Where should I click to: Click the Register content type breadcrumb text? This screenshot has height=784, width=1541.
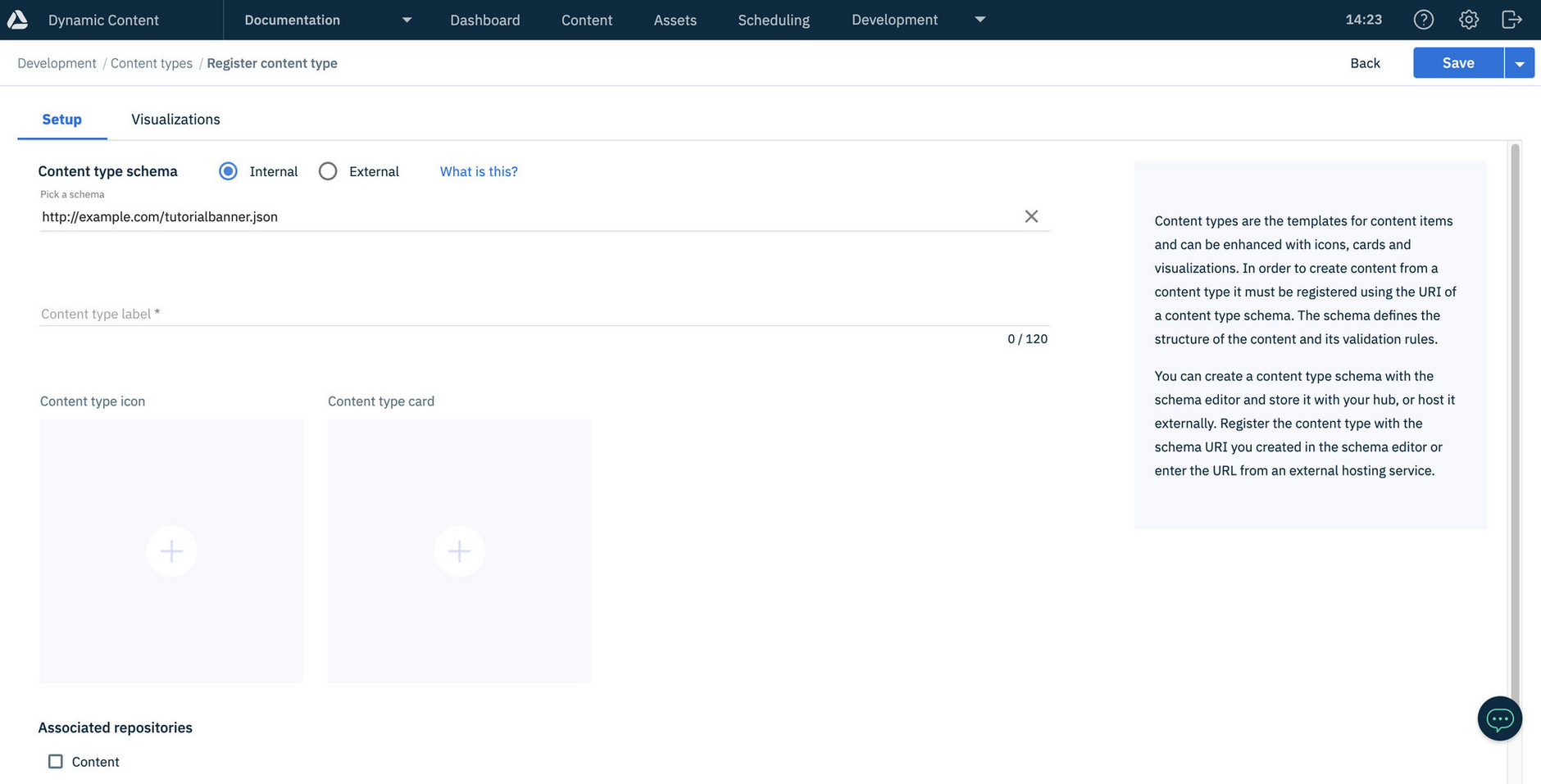coord(272,63)
